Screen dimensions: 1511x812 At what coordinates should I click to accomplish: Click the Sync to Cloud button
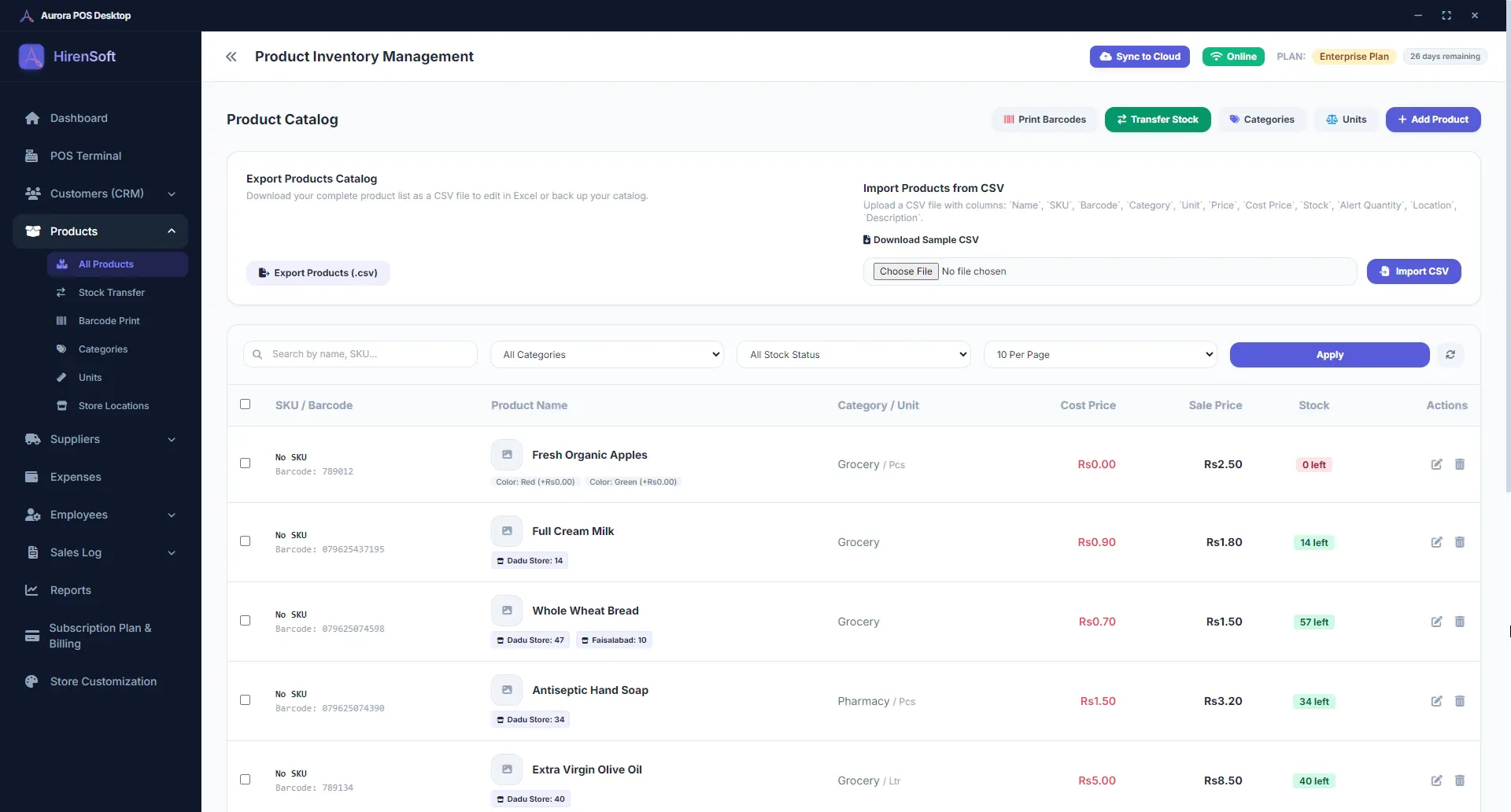[1140, 57]
